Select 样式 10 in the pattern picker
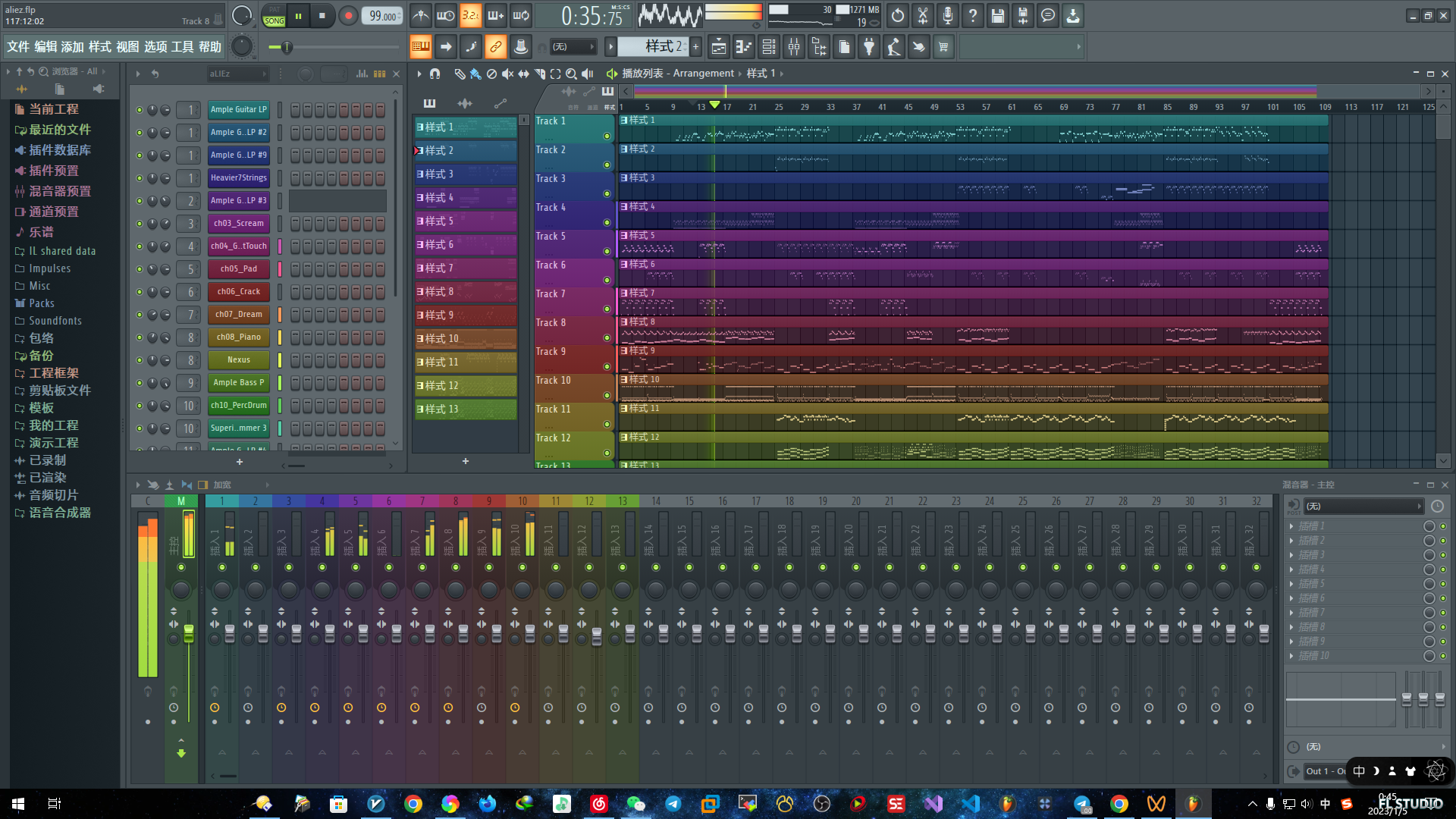Image resolution: width=1456 pixels, height=819 pixels. [x=466, y=339]
